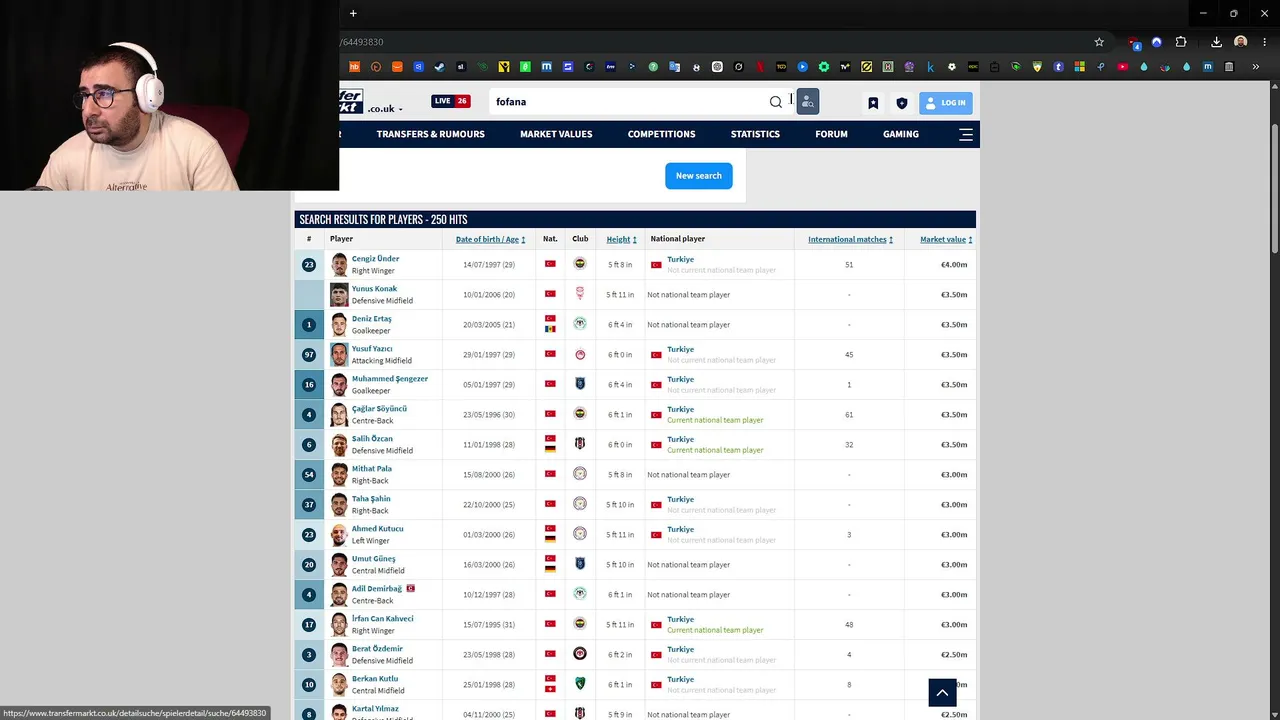Sort by Market value column
The width and height of the screenshot is (1280, 720).
click(946, 240)
